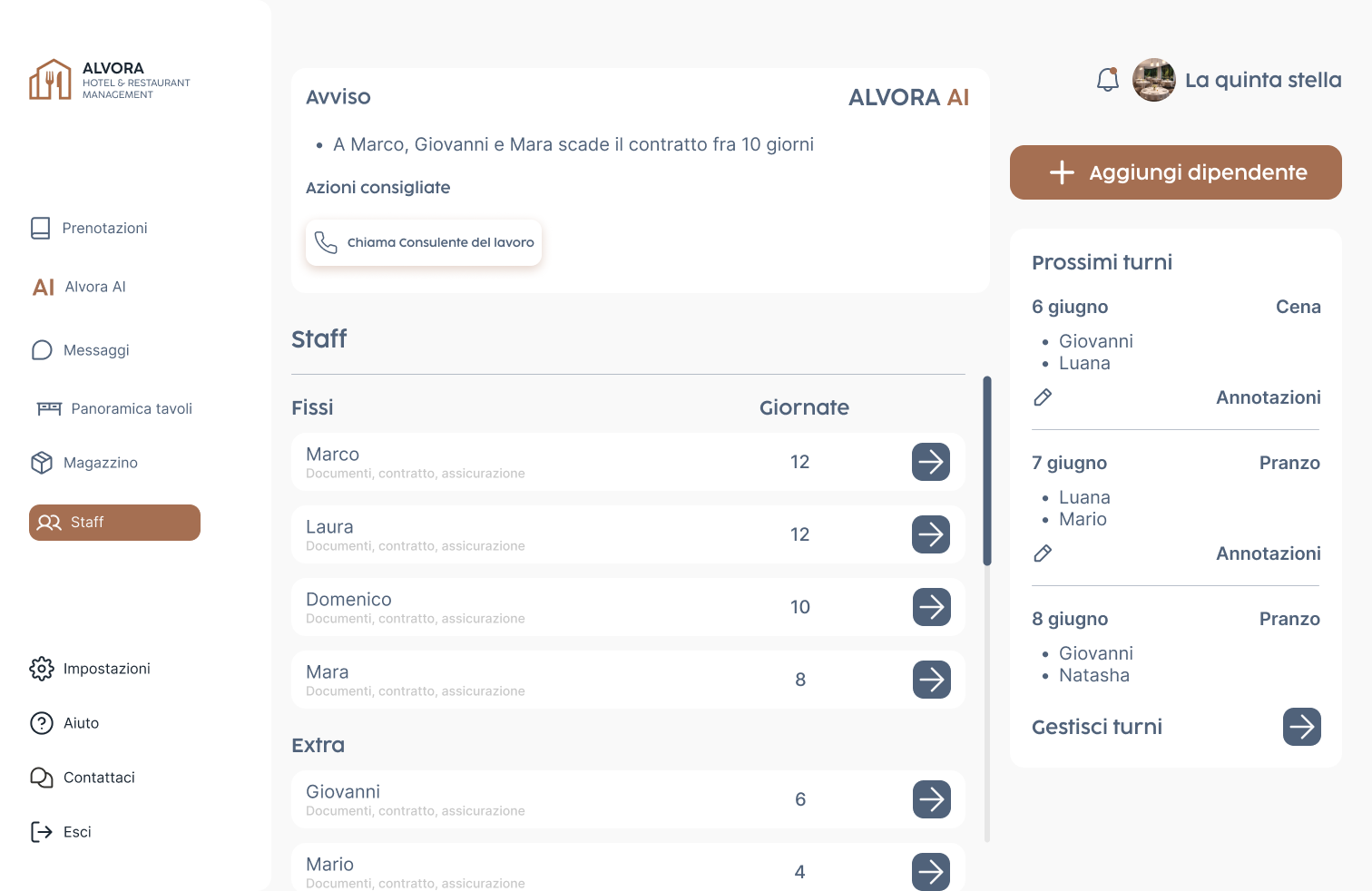The width and height of the screenshot is (1372, 891).
Task: Edit the 7 giugno shift with pencil icon
Action: (x=1043, y=553)
